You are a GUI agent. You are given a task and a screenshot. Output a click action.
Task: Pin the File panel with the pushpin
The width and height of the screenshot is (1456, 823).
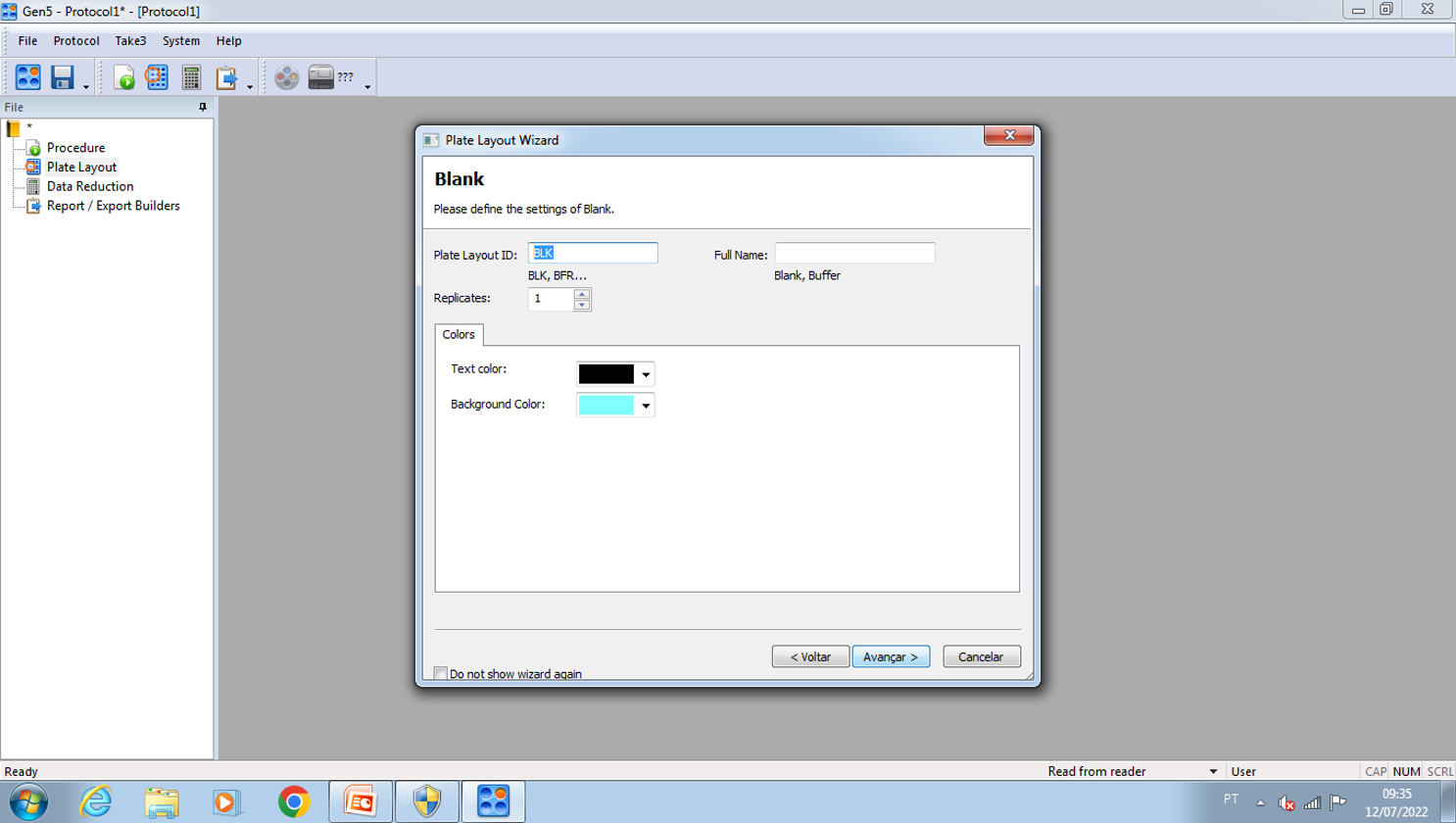[203, 107]
